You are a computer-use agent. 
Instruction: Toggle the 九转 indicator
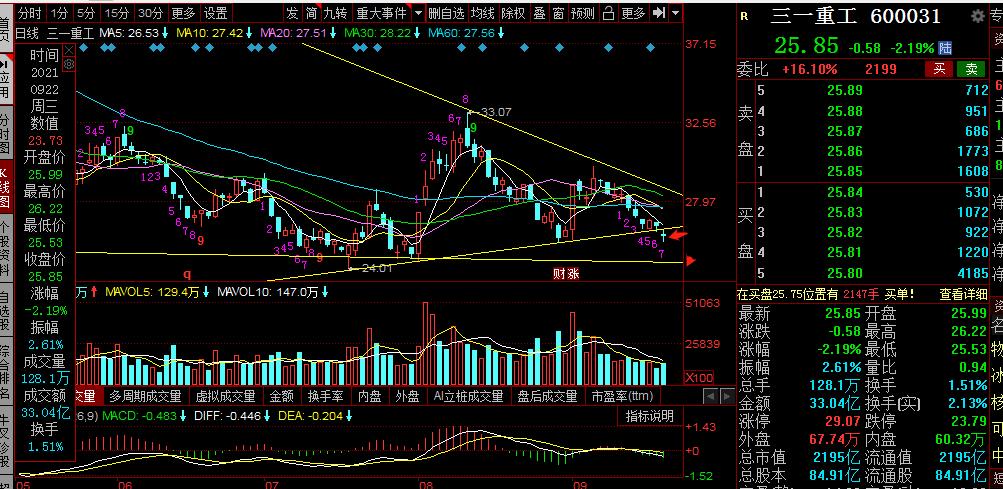click(336, 13)
